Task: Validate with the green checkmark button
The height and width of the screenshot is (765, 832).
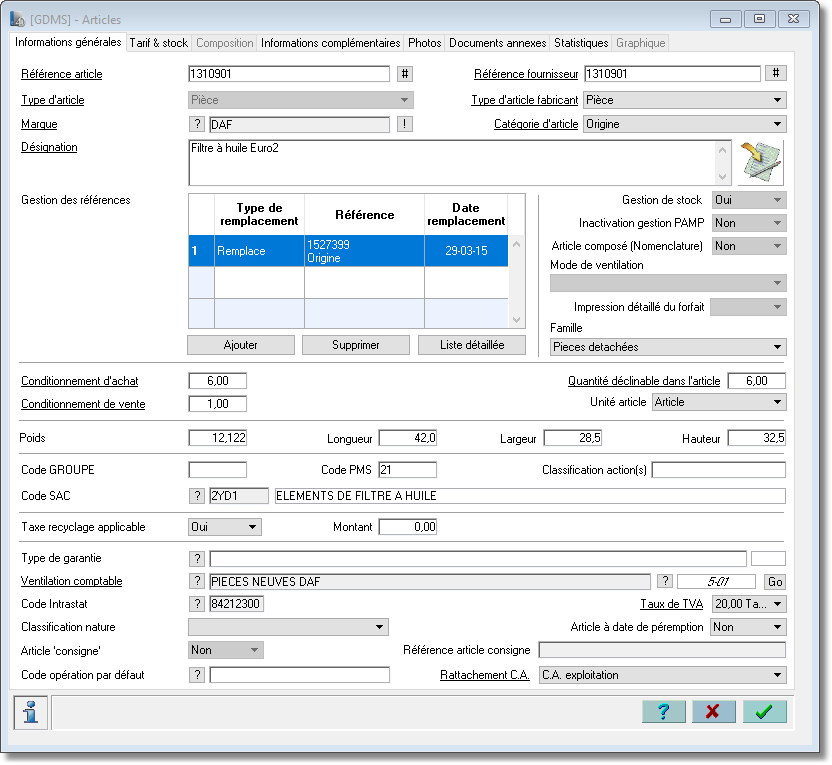Action: pyautogui.click(x=764, y=711)
